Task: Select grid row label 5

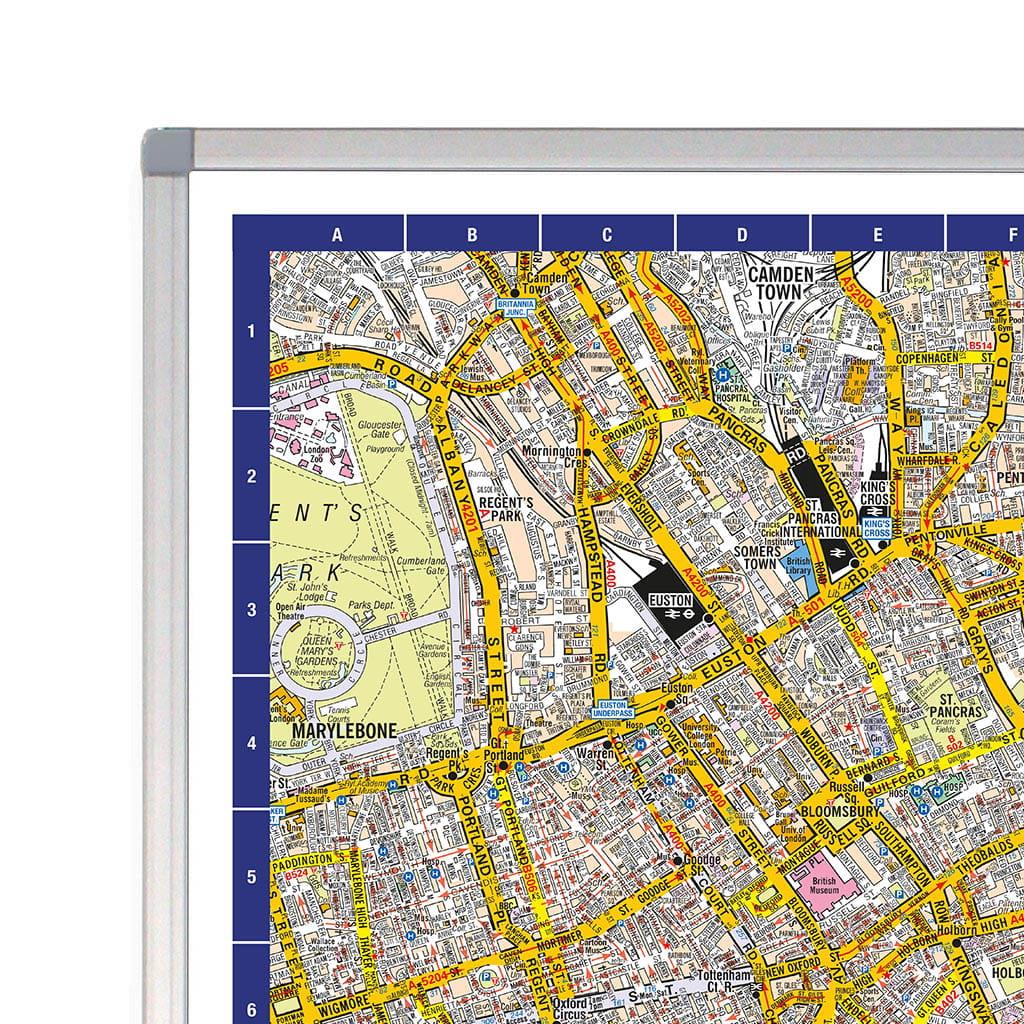Action: (x=251, y=876)
